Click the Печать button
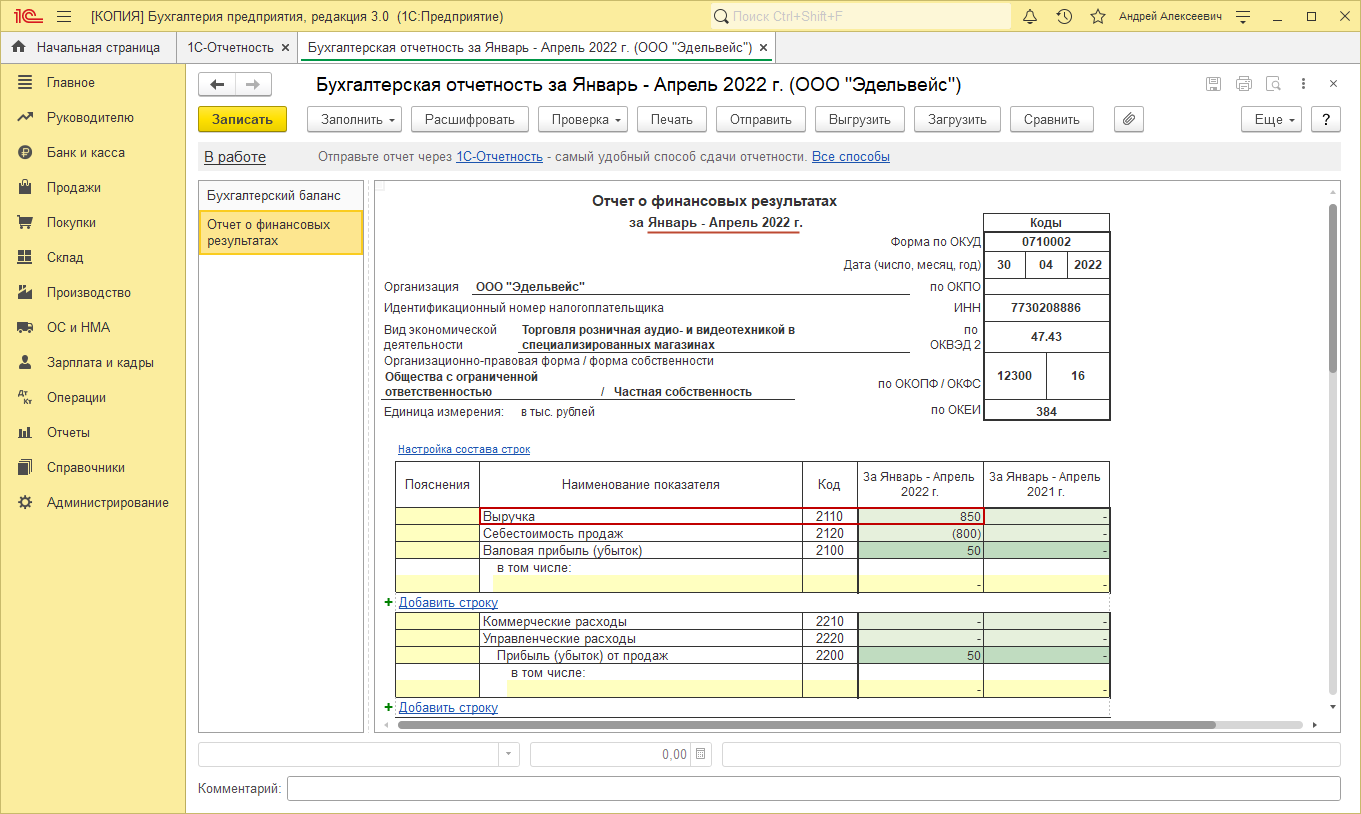The image size is (1361, 814). pyautogui.click(x=672, y=119)
